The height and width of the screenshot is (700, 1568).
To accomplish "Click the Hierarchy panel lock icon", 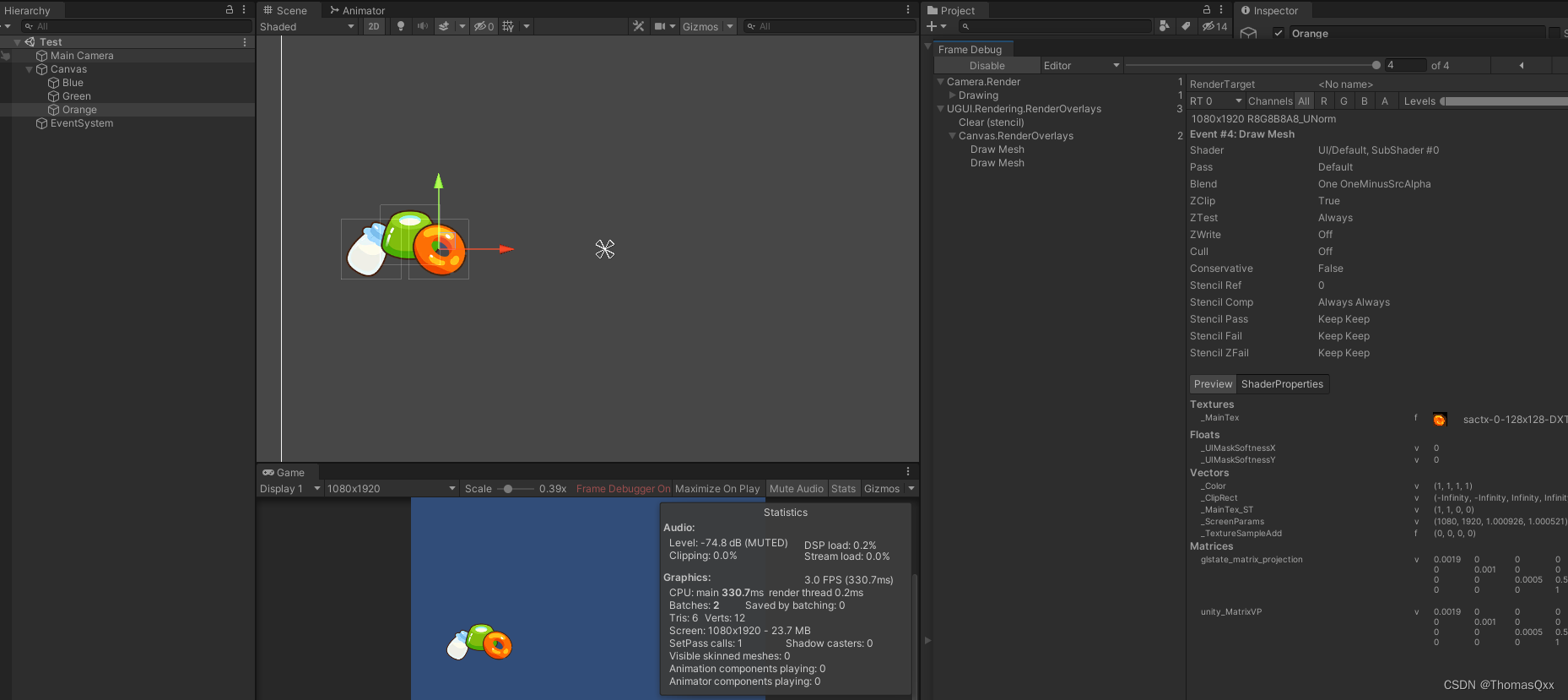I will coord(229,9).
